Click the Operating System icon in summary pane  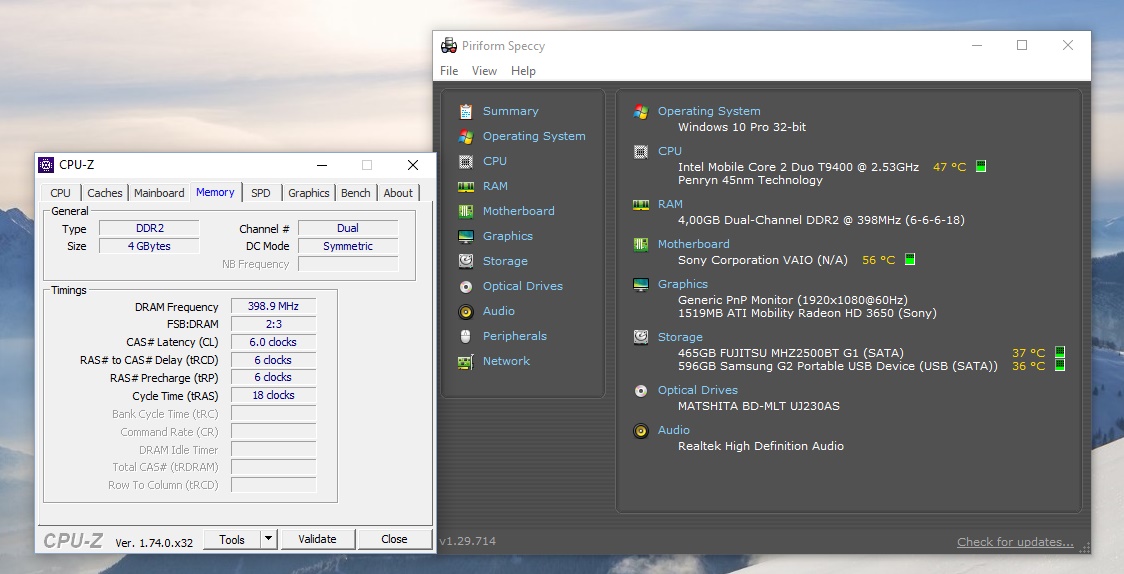tap(641, 112)
